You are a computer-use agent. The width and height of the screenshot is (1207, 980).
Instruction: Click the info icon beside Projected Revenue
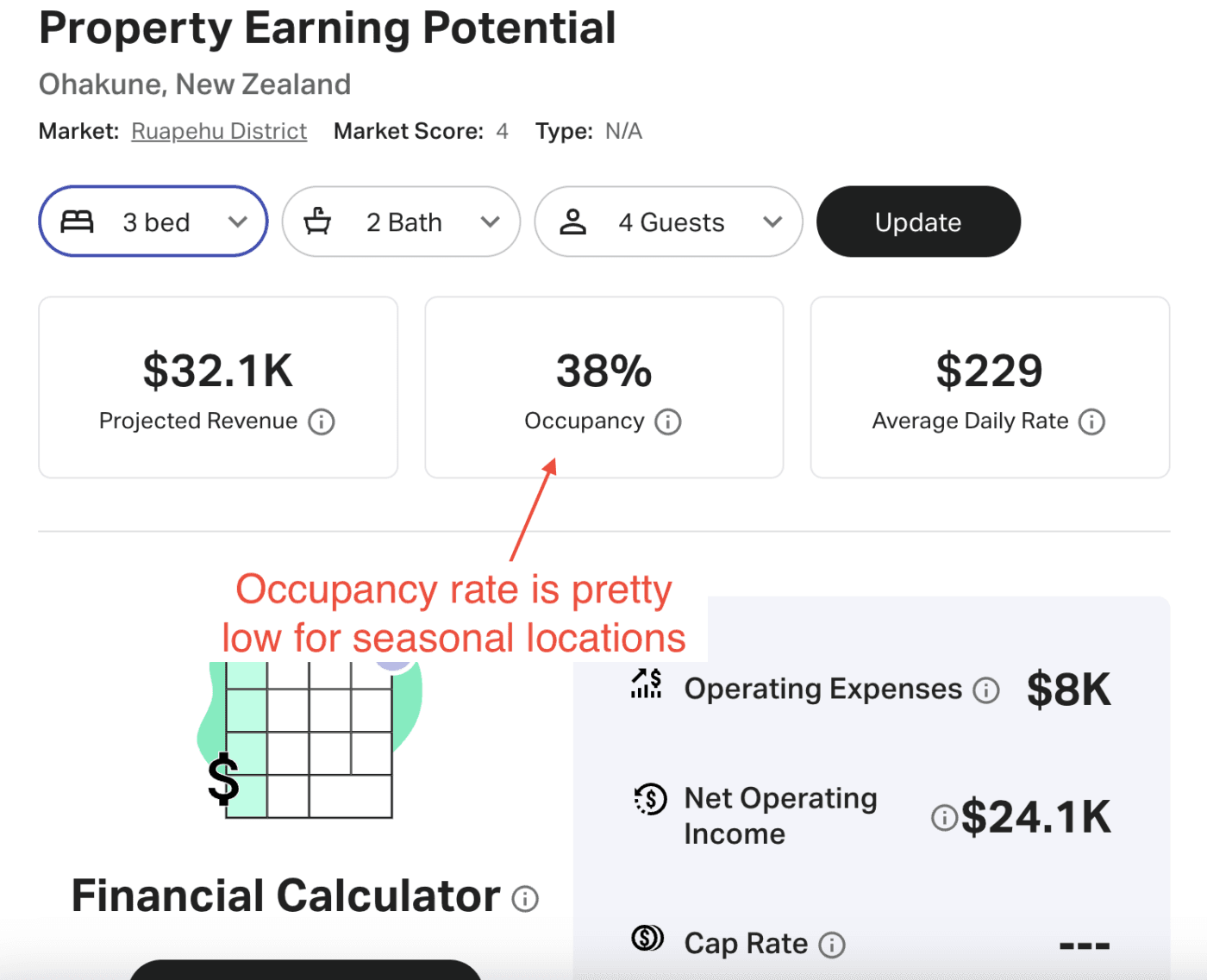322,421
